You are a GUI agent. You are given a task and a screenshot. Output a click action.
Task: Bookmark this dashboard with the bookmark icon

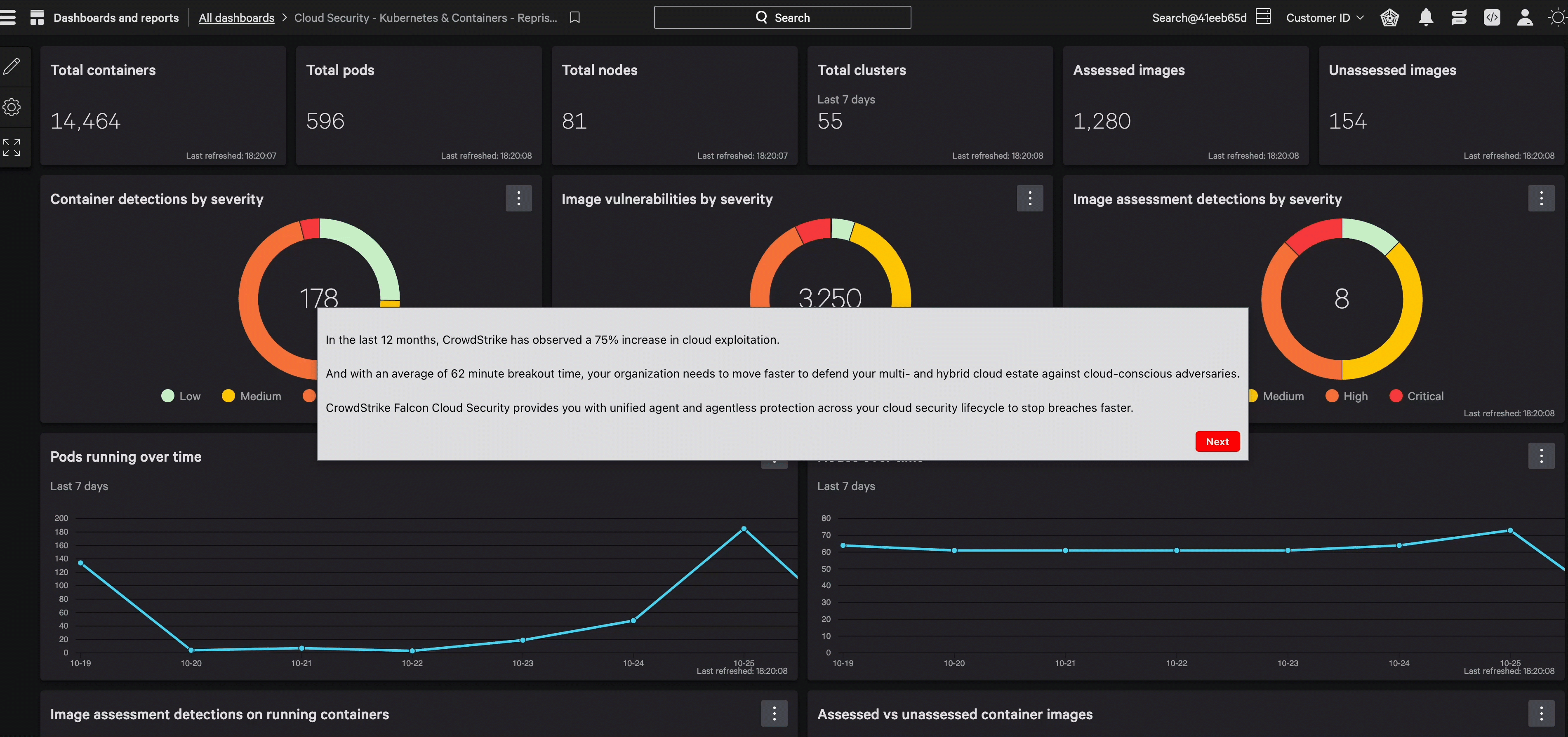tap(574, 18)
